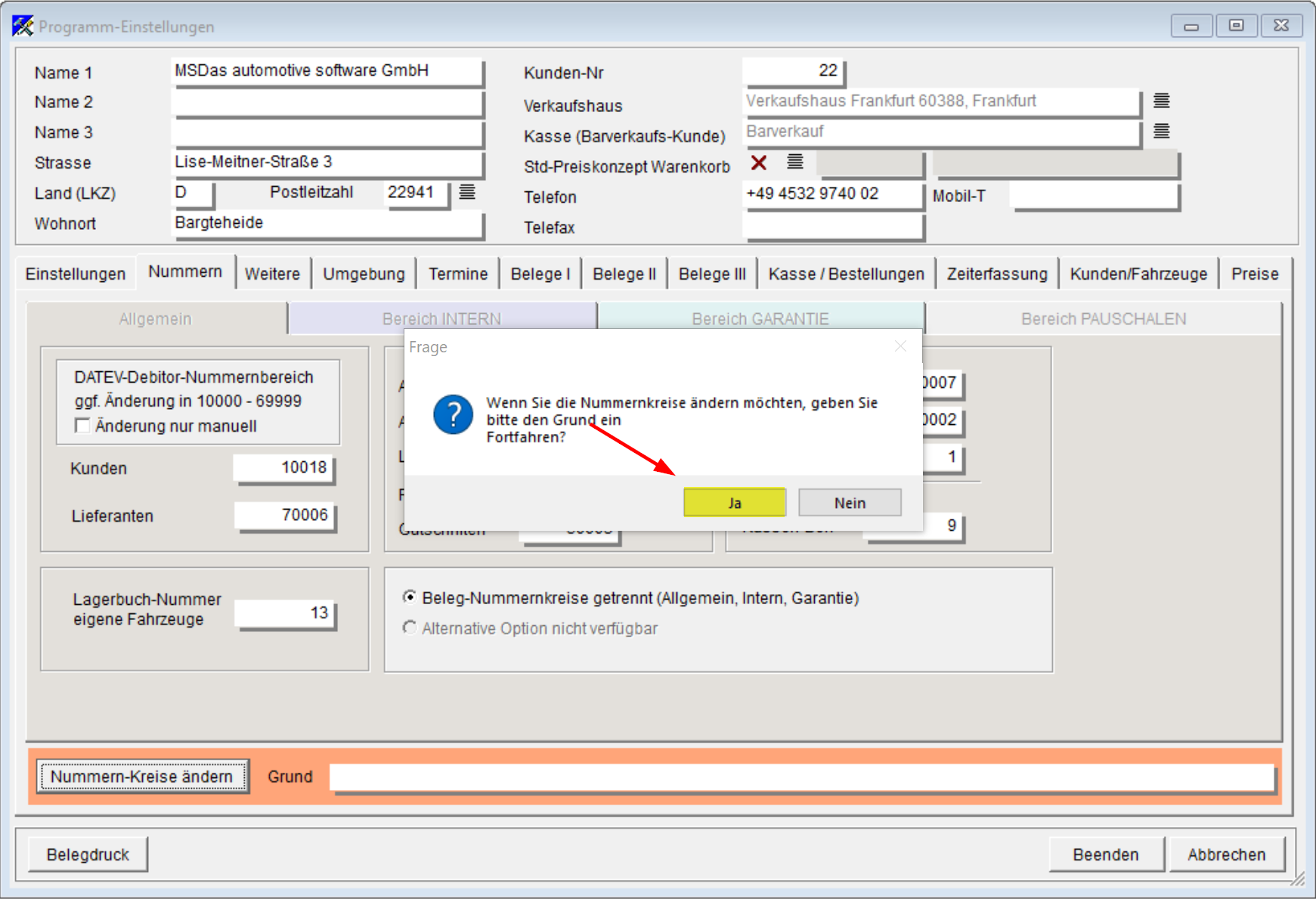Open the Std-Preiskonzept Warenkorb list icon
This screenshot has height=899, width=1316.
click(x=794, y=162)
